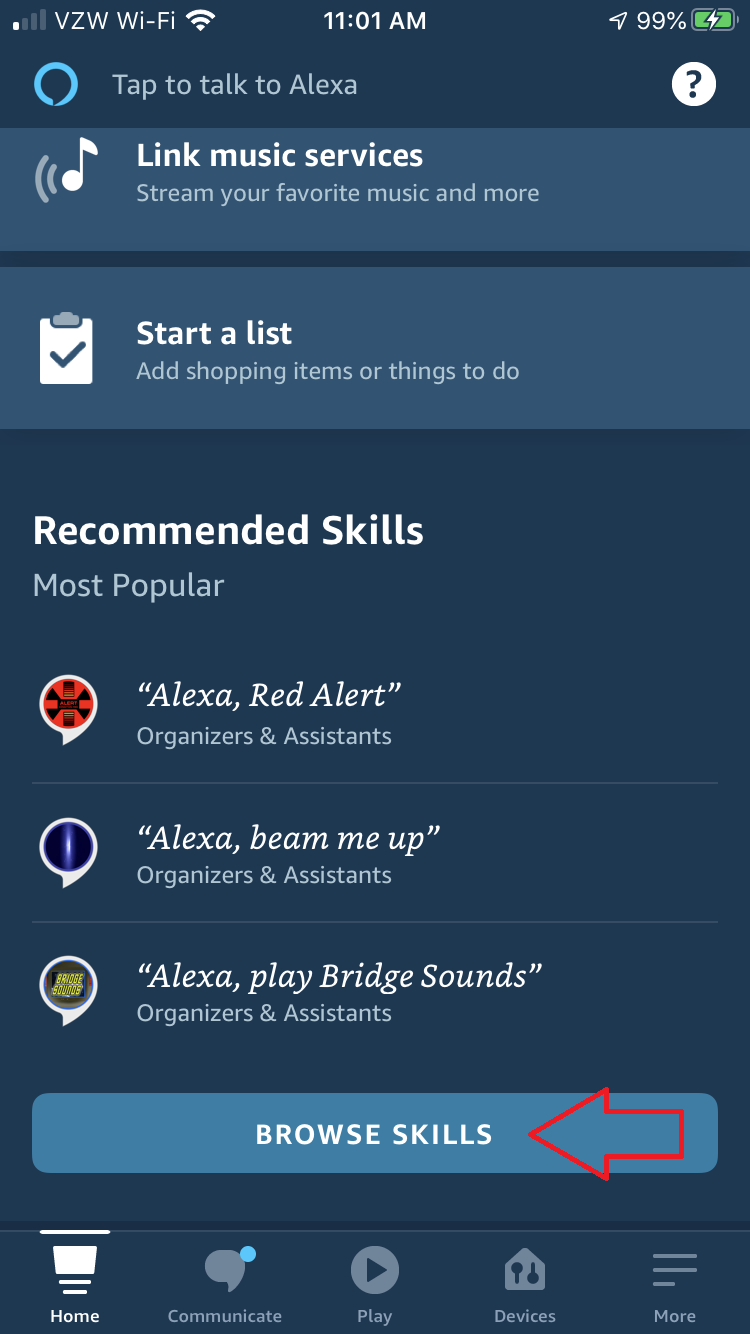The width and height of the screenshot is (750, 1334).
Task: Open help via the question mark icon
Action: point(694,84)
